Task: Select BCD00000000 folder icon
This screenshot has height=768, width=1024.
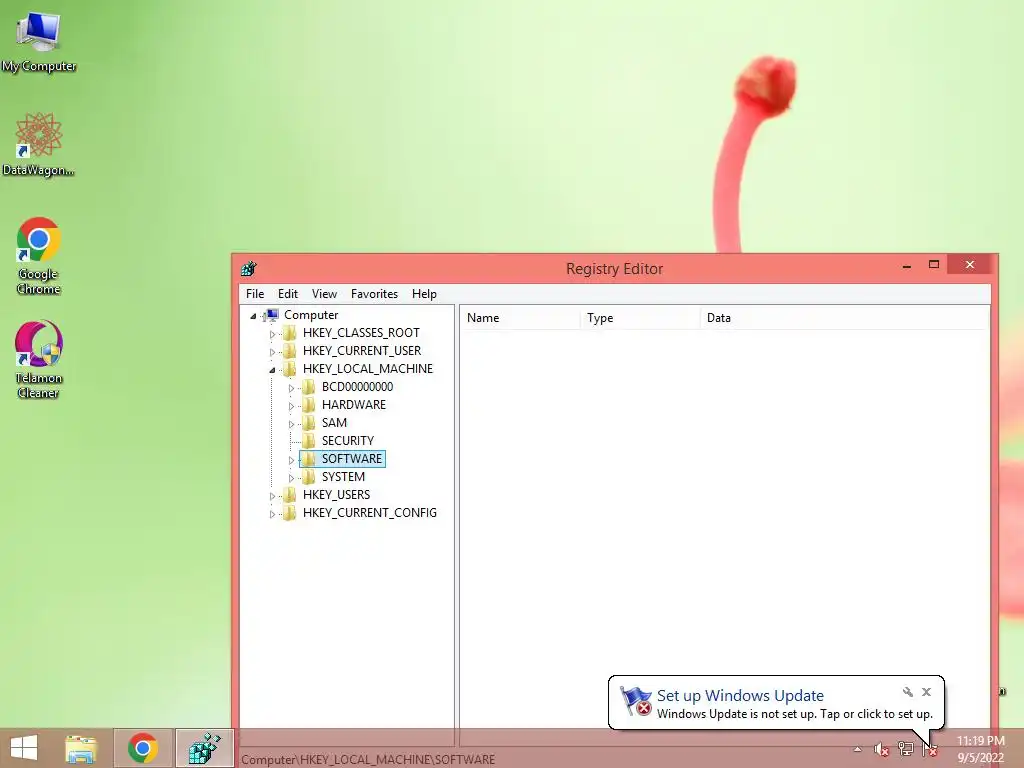Action: coord(308,387)
